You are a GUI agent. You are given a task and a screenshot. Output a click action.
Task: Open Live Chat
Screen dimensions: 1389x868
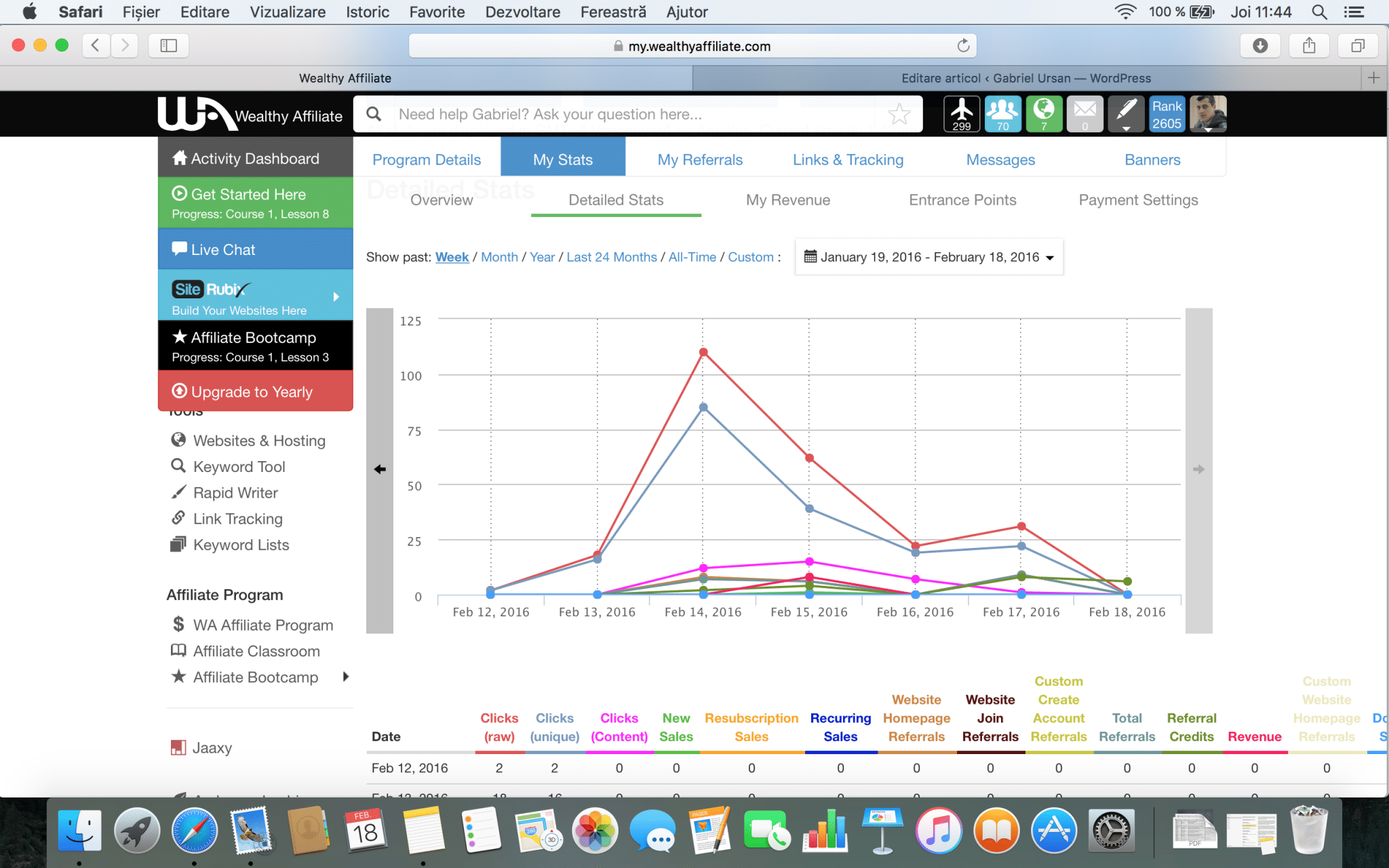(256, 250)
